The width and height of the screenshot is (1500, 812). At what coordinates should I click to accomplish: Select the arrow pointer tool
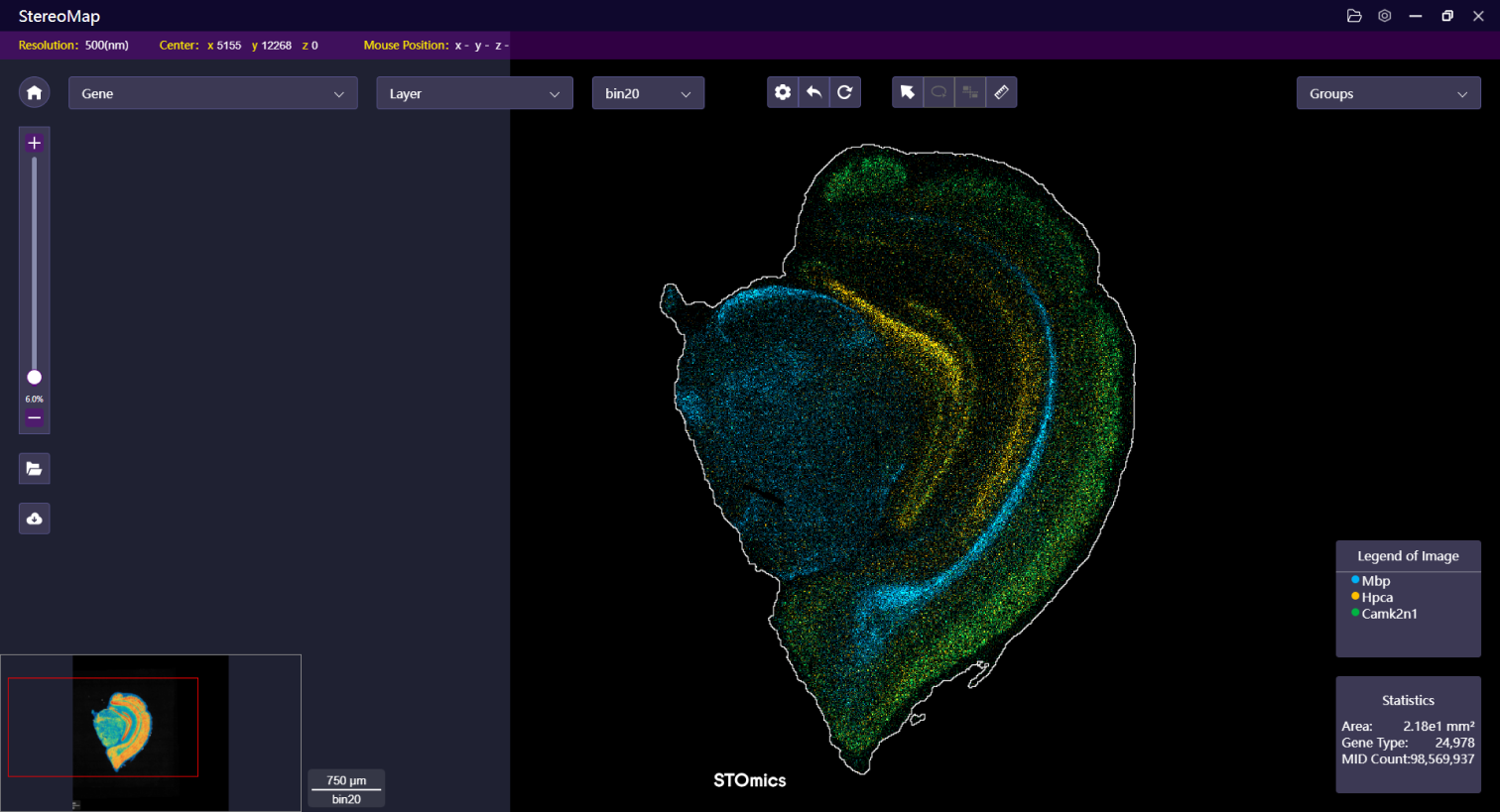click(907, 92)
